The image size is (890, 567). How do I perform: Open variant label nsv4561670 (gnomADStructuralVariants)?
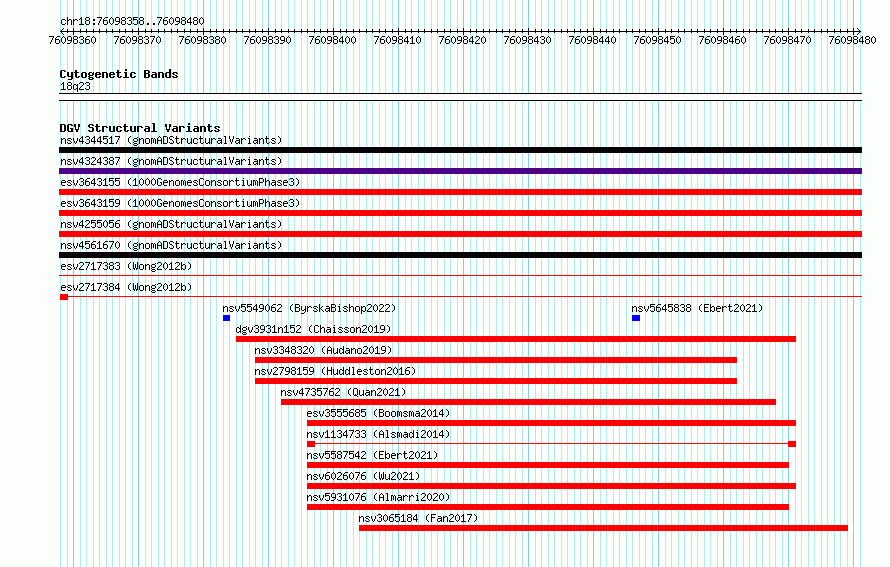coord(171,245)
